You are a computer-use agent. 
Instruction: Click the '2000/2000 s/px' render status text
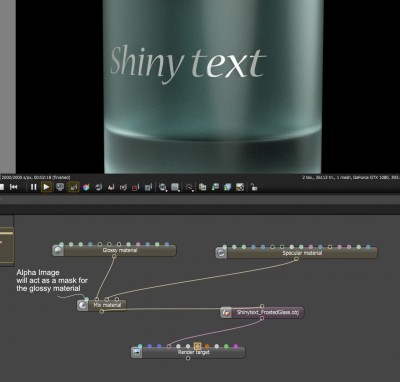pos(36,178)
